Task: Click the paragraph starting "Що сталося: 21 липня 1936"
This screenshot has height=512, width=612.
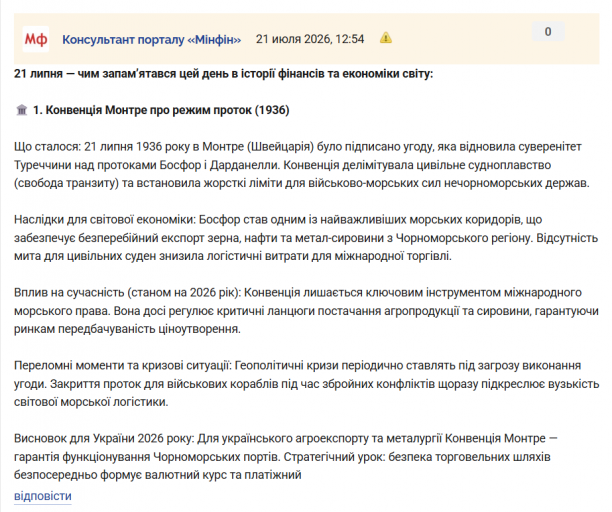Action: point(302,165)
